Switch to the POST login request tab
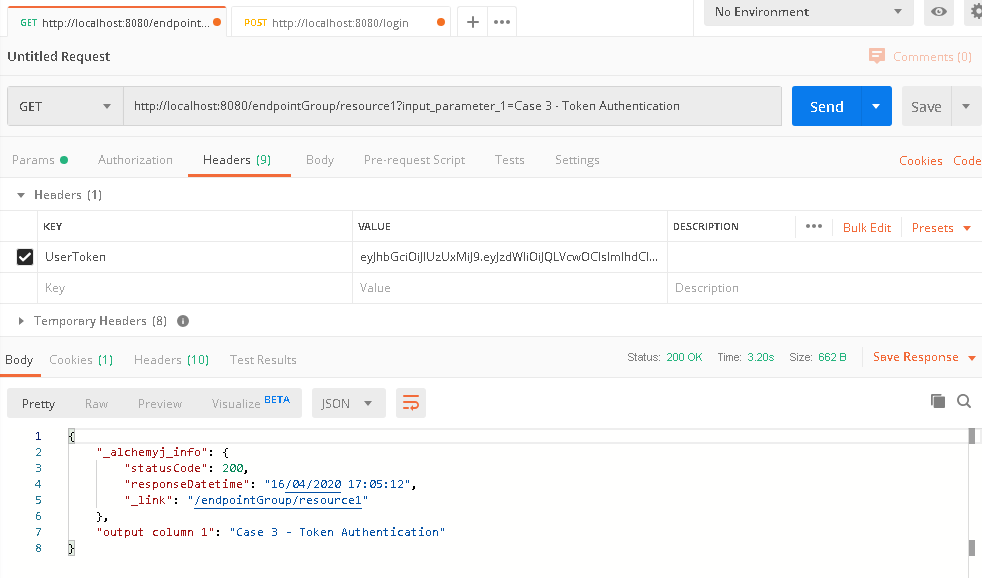982x578 pixels. point(340,22)
